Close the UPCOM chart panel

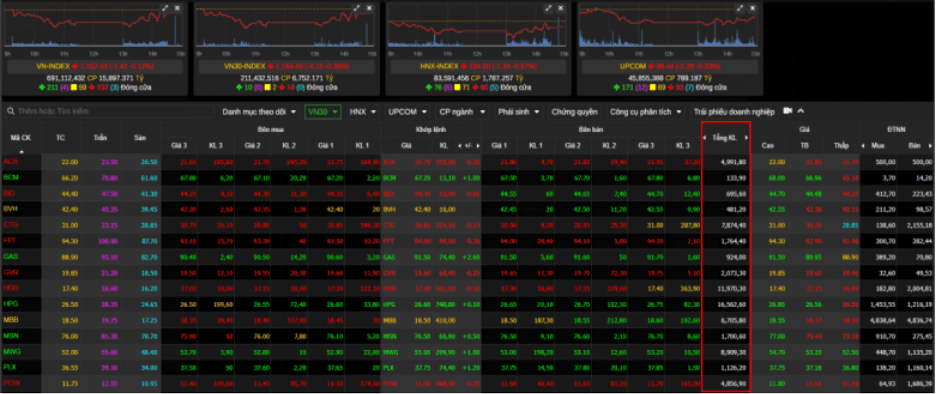tap(753, 8)
